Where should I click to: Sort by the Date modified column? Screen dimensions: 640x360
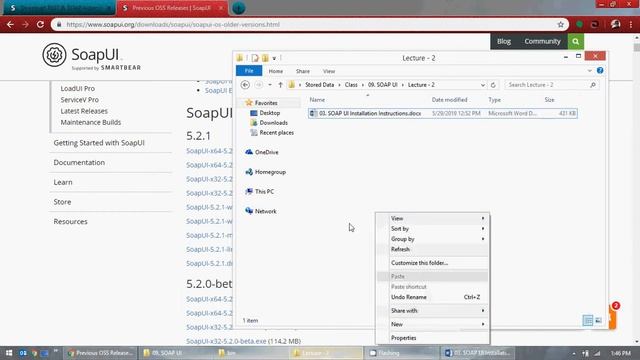[449, 100]
